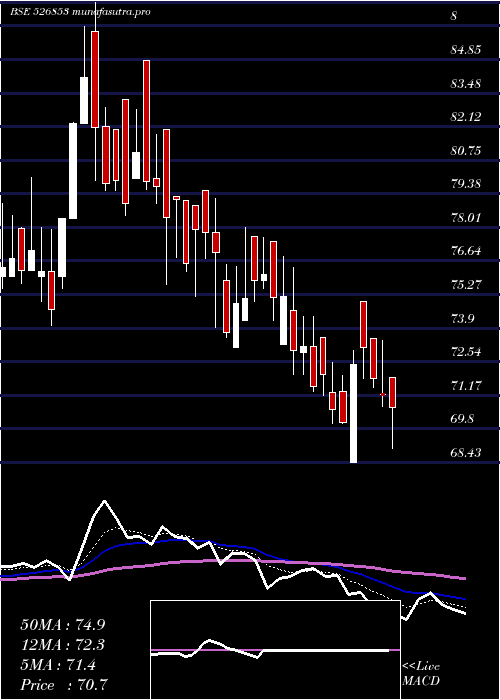Click the 84.85 price axis label

pyautogui.click(x=466, y=50)
